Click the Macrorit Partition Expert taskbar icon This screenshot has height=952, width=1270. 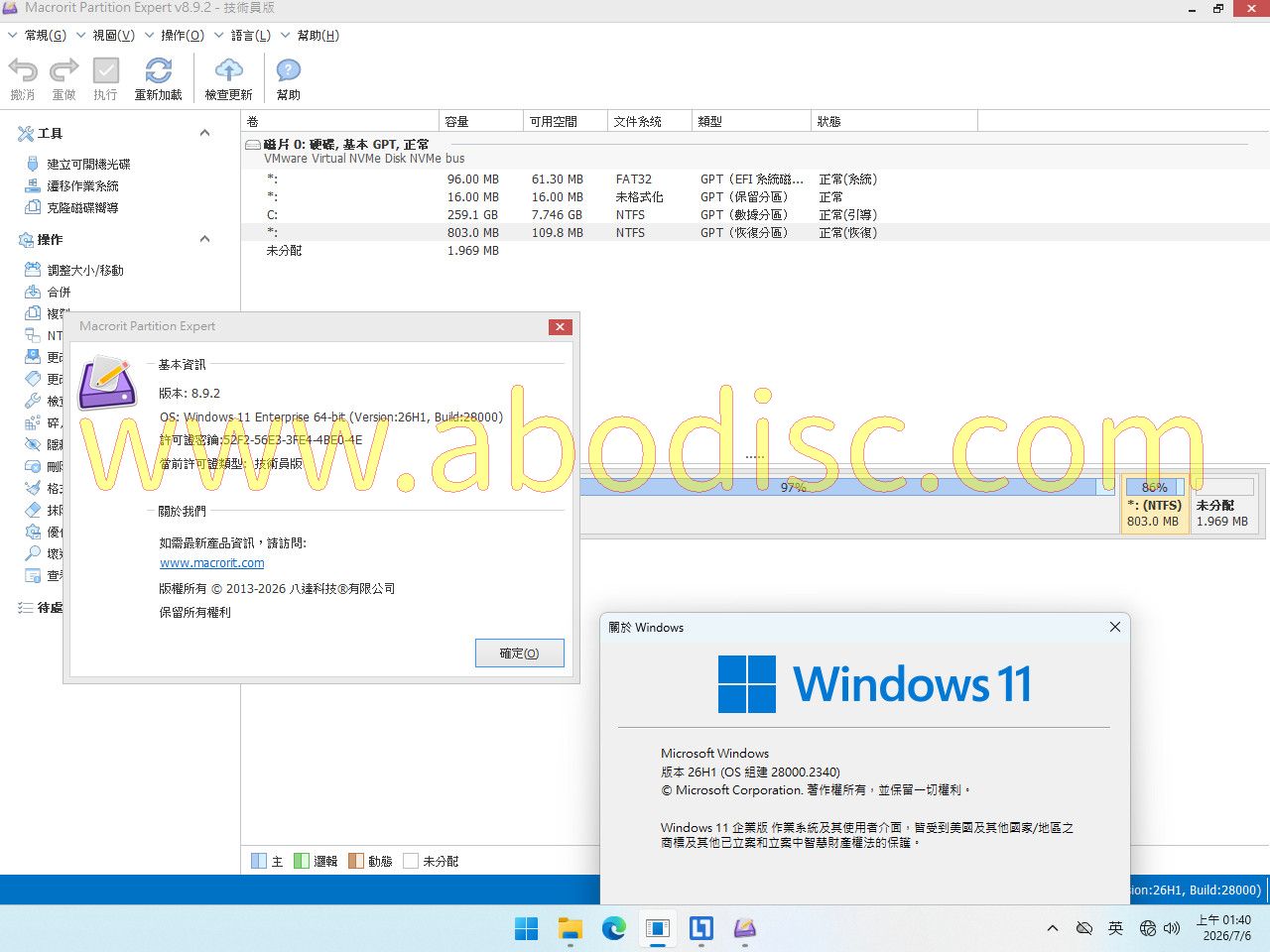(745, 928)
